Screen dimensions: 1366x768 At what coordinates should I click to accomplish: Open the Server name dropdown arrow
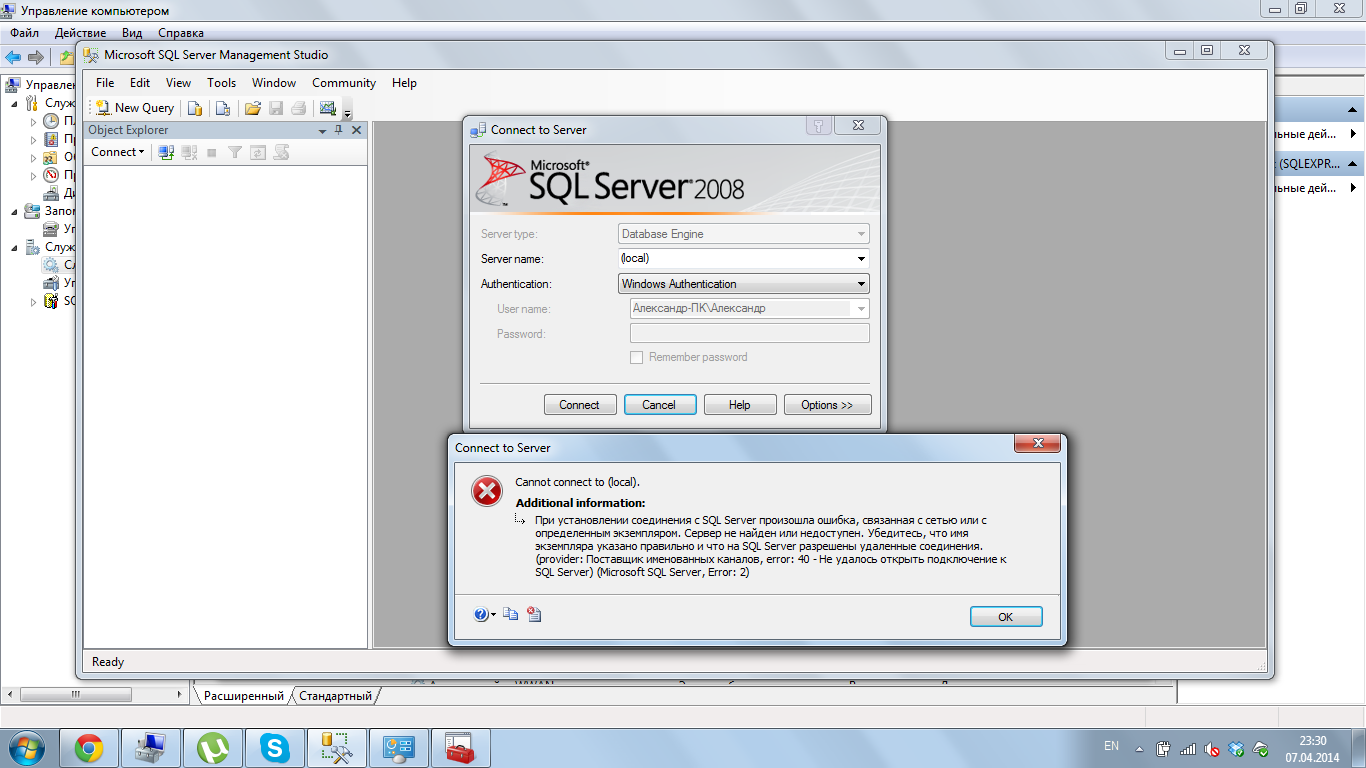pyautogui.click(x=861, y=259)
